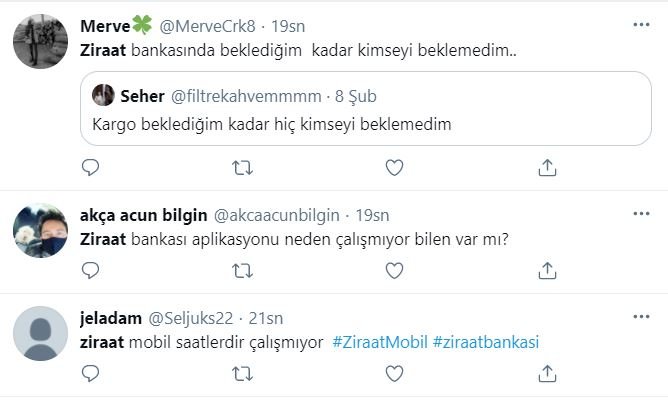Open more options on akça acun bilgin's tweet

coord(641,213)
